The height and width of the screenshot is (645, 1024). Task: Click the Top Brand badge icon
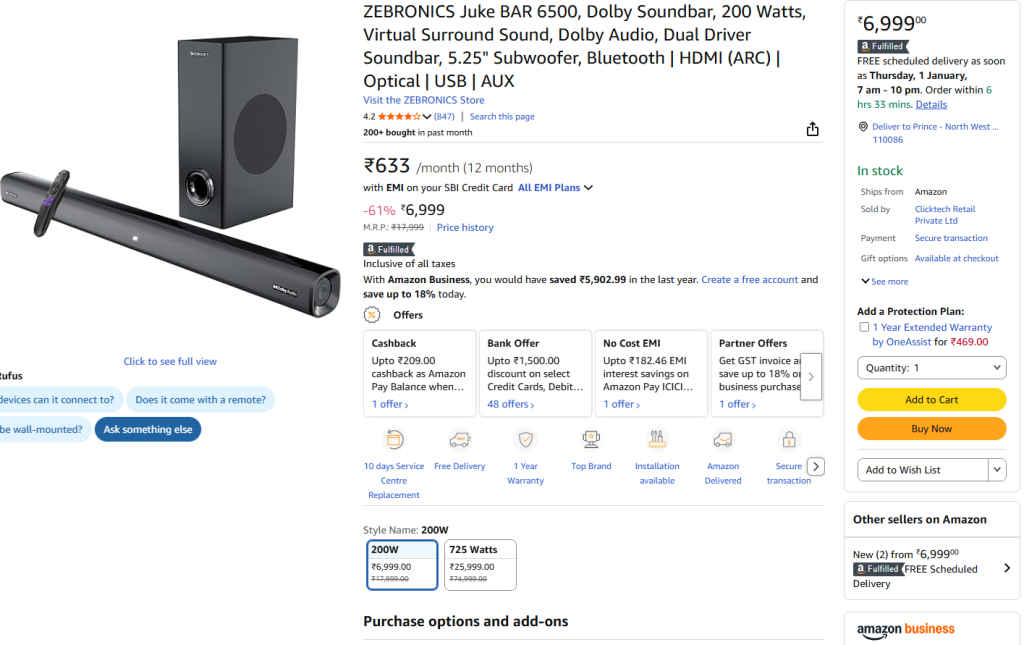(590, 439)
